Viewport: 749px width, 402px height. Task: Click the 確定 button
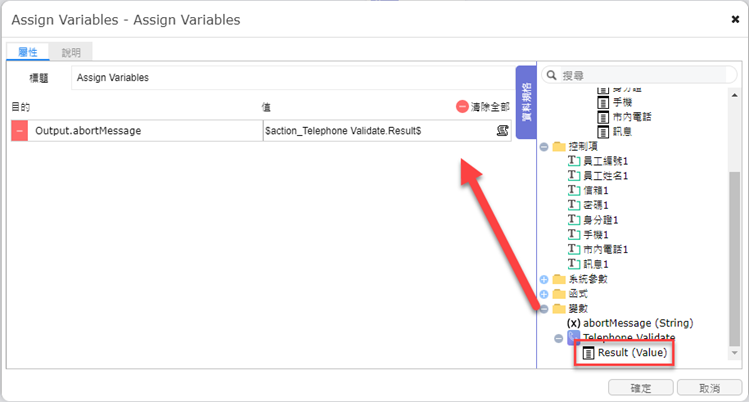641,388
